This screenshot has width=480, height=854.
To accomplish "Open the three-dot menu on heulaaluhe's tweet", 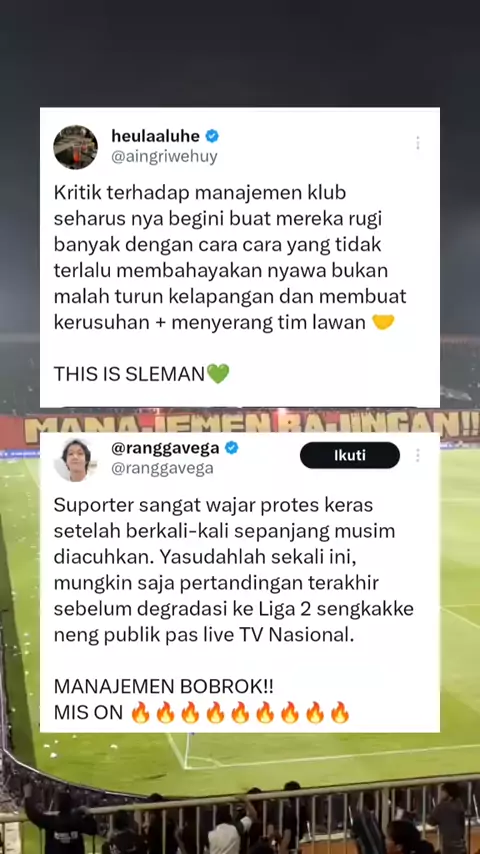I will pos(418,143).
